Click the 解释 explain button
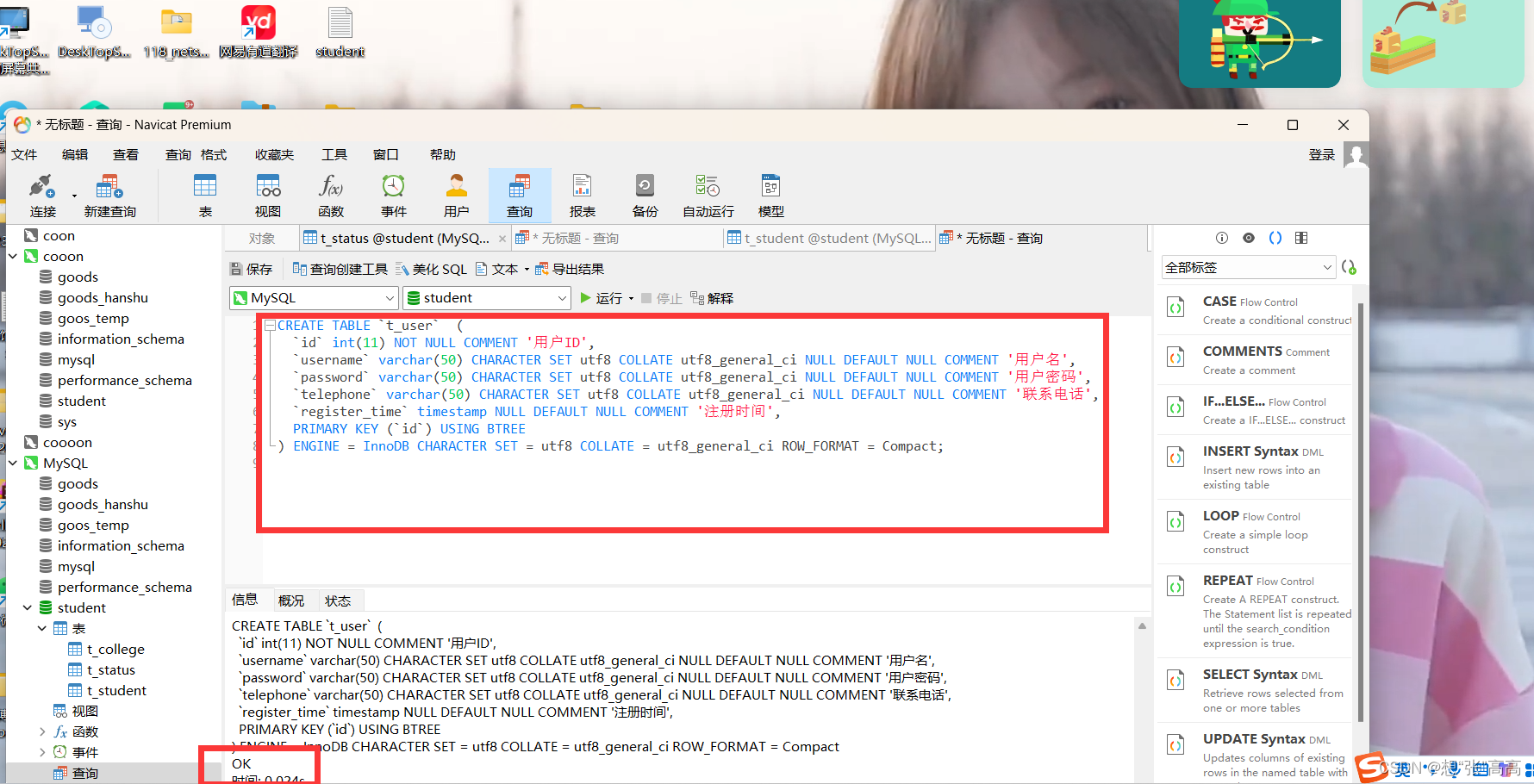 tap(712, 299)
